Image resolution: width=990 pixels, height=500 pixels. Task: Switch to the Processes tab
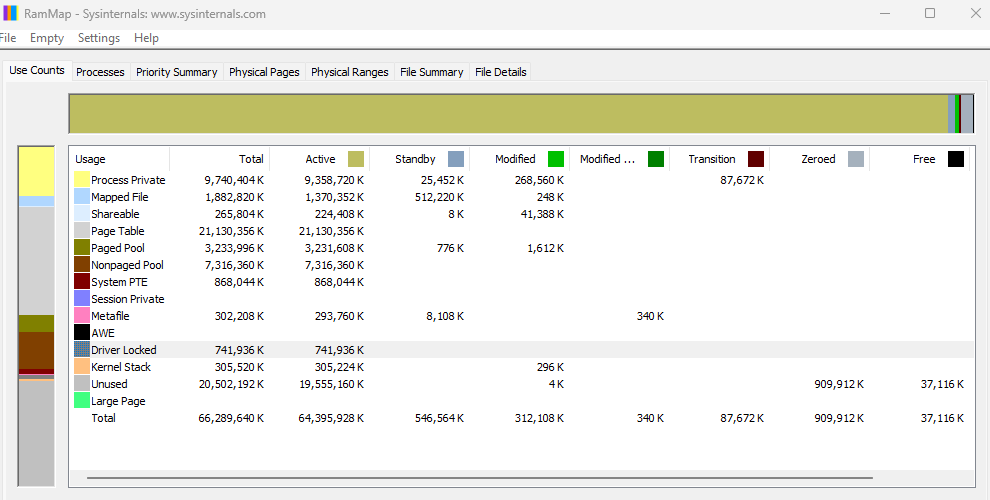100,72
